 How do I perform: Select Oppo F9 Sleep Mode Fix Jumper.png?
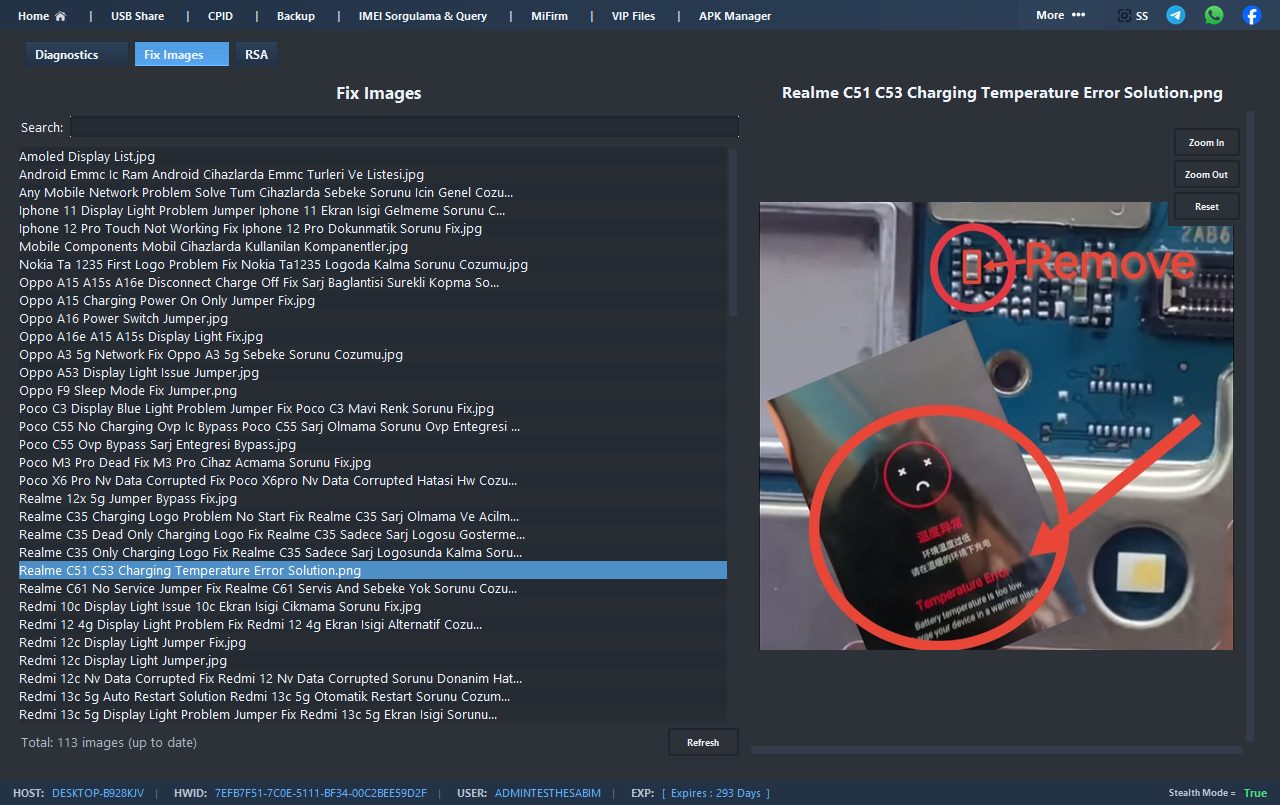pyautogui.click(x=128, y=391)
